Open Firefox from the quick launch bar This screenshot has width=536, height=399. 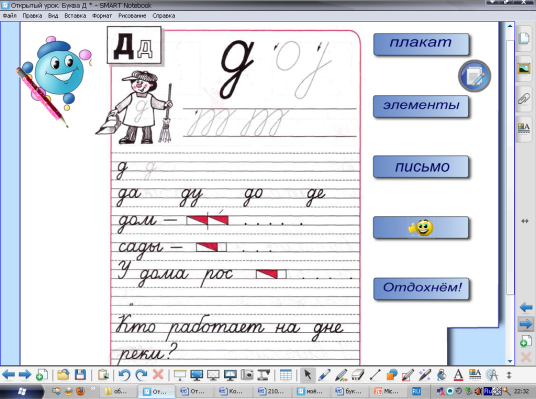(80, 391)
